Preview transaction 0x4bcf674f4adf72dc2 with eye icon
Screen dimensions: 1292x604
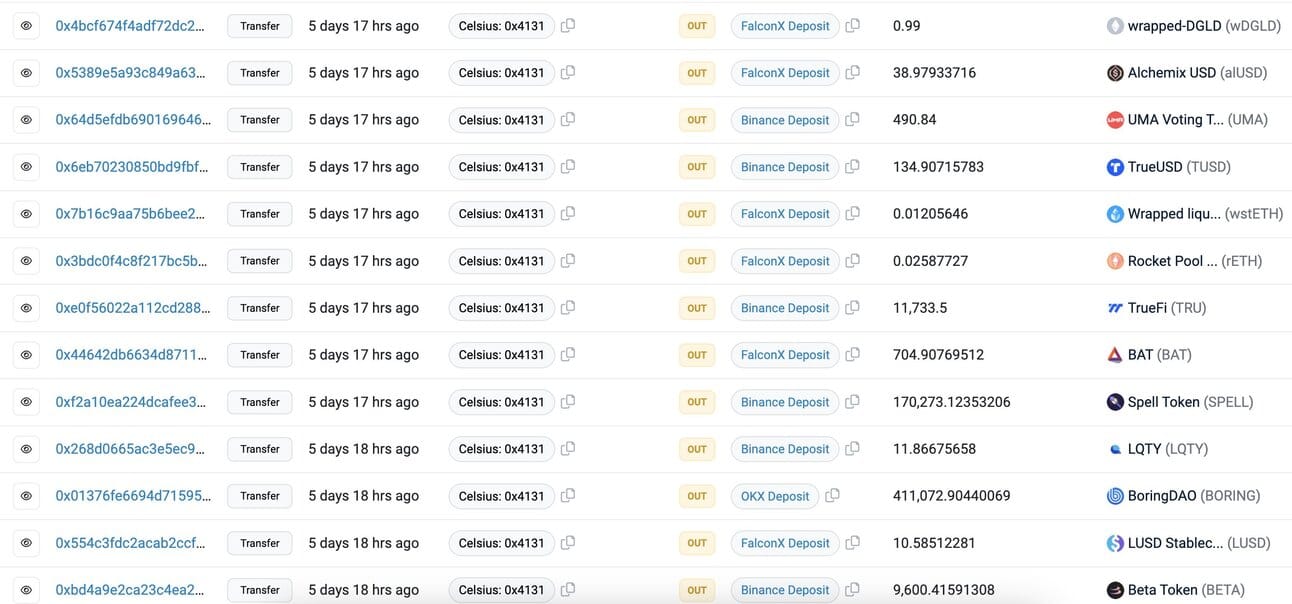tap(26, 26)
